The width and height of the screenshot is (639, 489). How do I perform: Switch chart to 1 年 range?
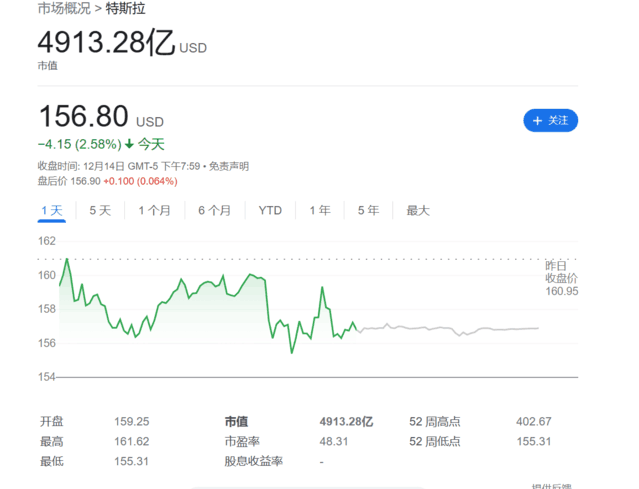pos(320,211)
